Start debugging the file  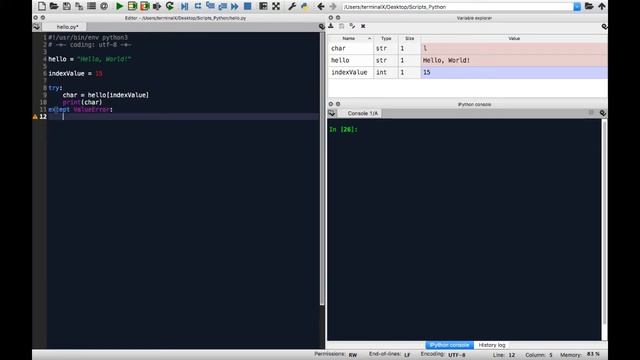(184, 6)
